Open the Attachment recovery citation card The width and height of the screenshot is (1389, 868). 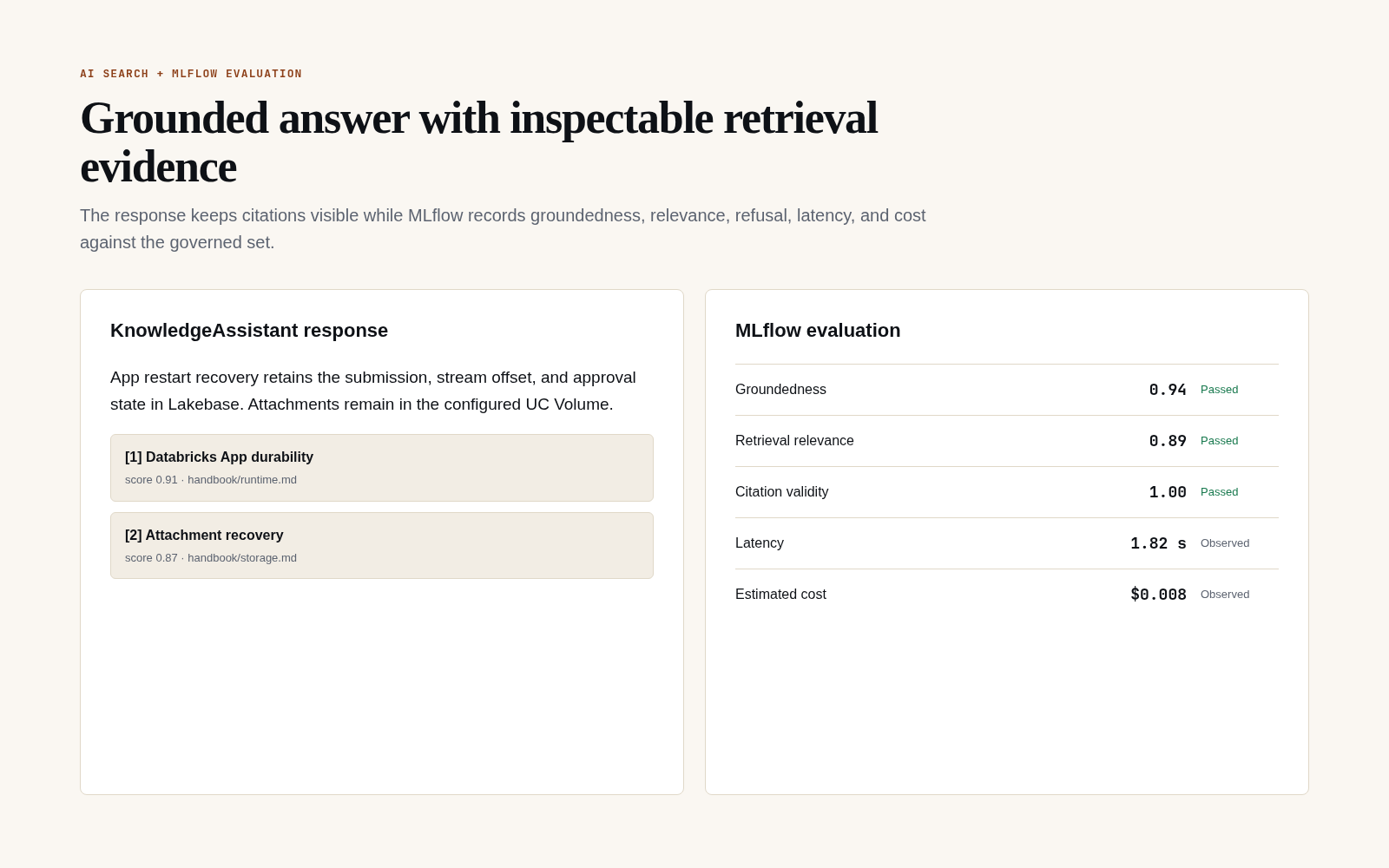tap(382, 545)
